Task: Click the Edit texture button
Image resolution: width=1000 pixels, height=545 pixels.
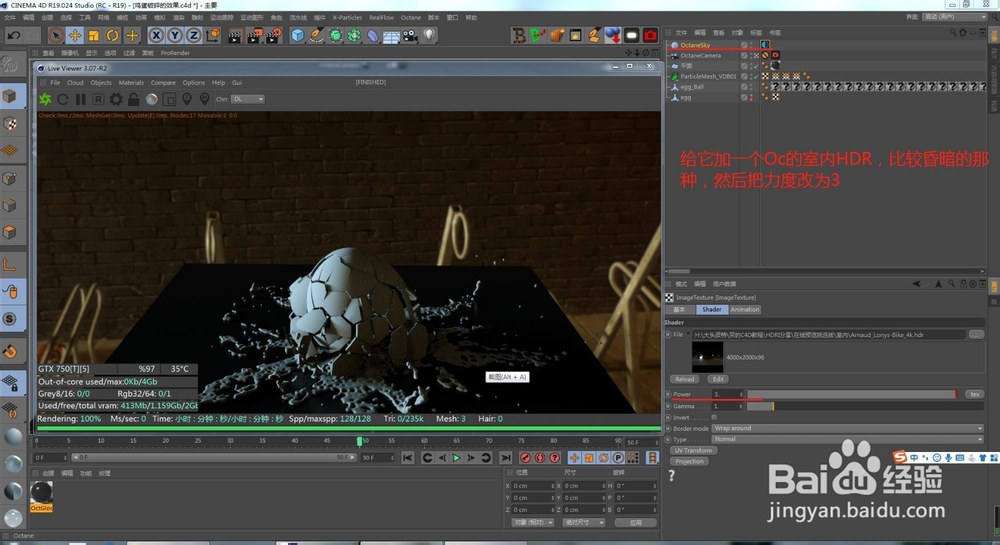Action: 717,379
